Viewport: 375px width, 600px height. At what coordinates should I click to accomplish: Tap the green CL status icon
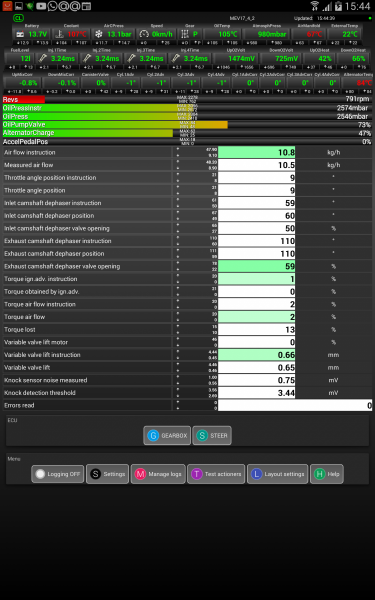pyautogui.click(x=18, y=18)
